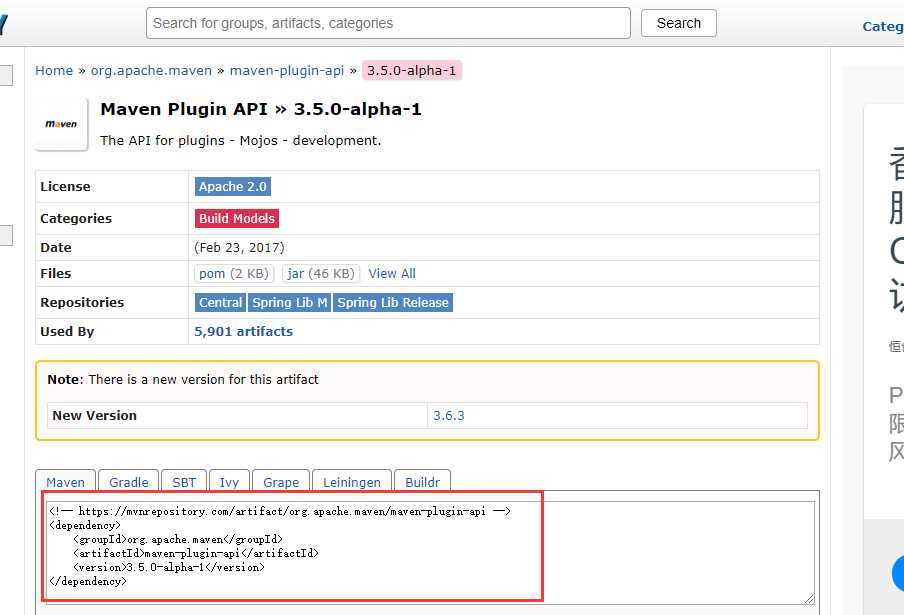This screenshot has height=615, width=904.
Task: Click inside the dependency snippet textarea
Action: pyautogui.click(x=430, y=552)
